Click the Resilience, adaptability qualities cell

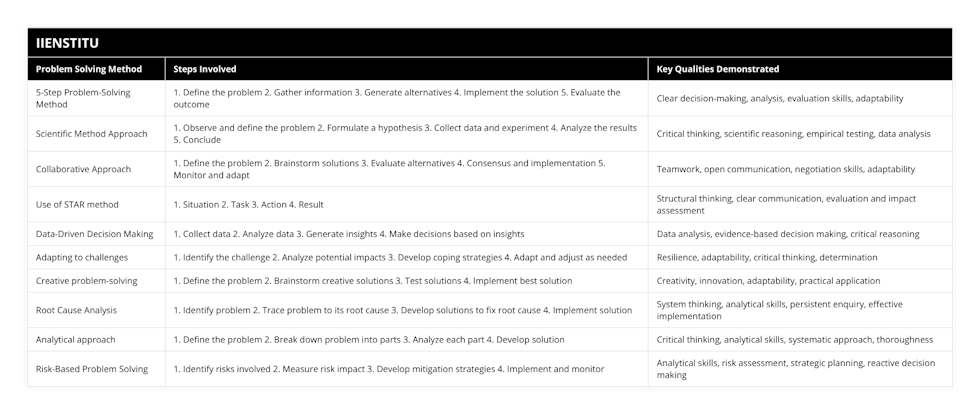tap(800, 257)
